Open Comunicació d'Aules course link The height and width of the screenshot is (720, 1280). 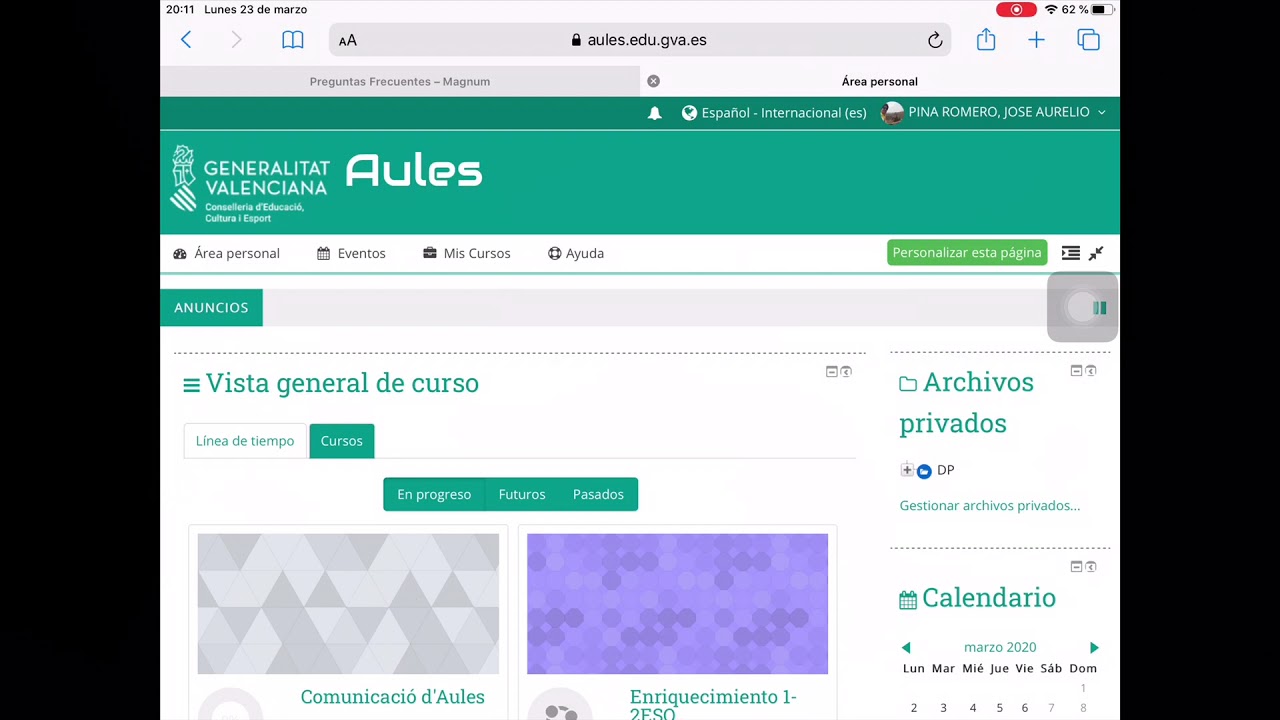(x=392, y=697)
